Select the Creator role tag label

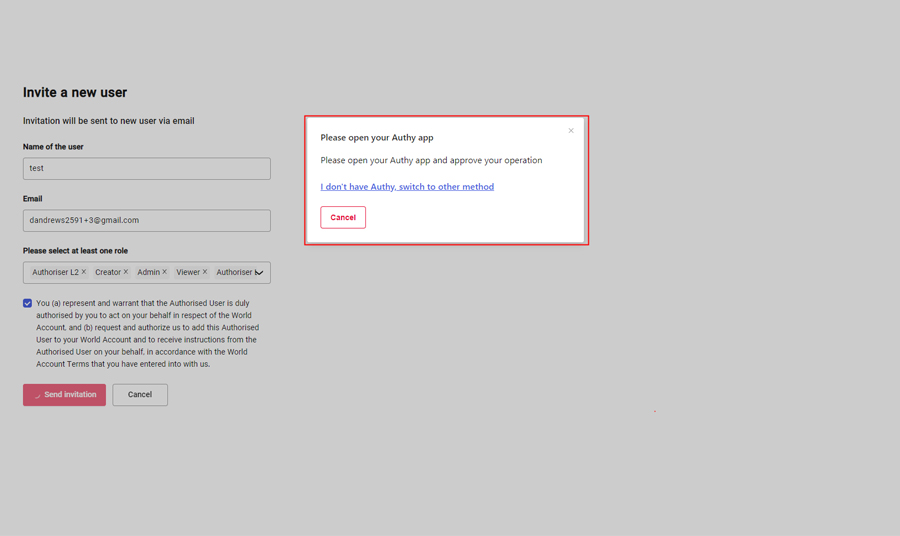coord(107,272)
